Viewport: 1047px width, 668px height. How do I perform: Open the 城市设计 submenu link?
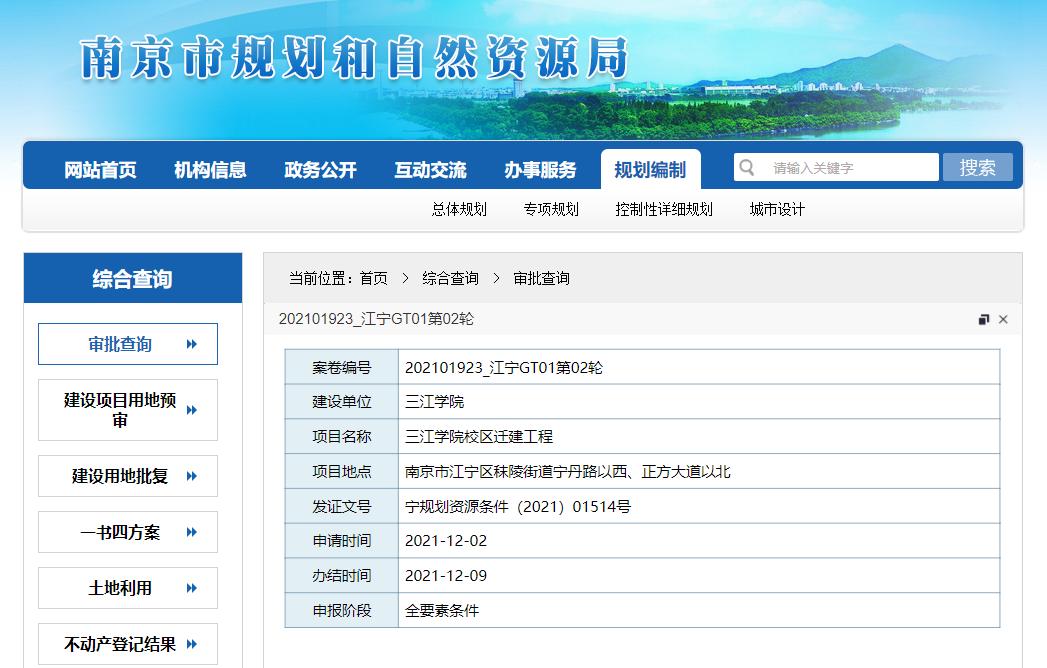point(777,209)
